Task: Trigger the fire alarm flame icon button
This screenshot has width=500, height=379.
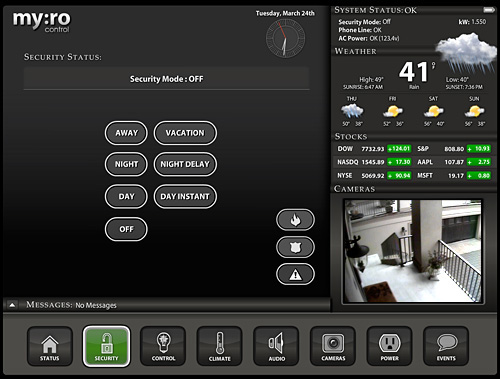Action: (295, 220)
